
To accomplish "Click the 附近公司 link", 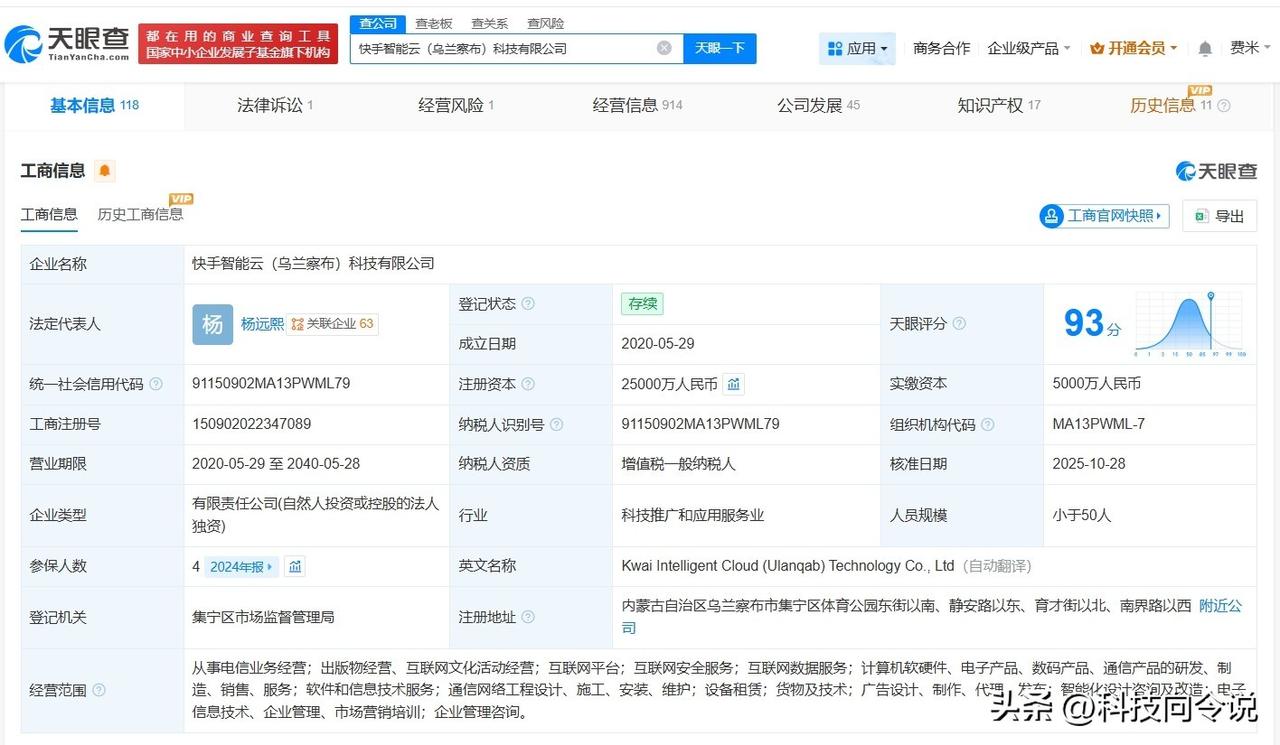I will pyautogui.click(x=1220, y=606).
